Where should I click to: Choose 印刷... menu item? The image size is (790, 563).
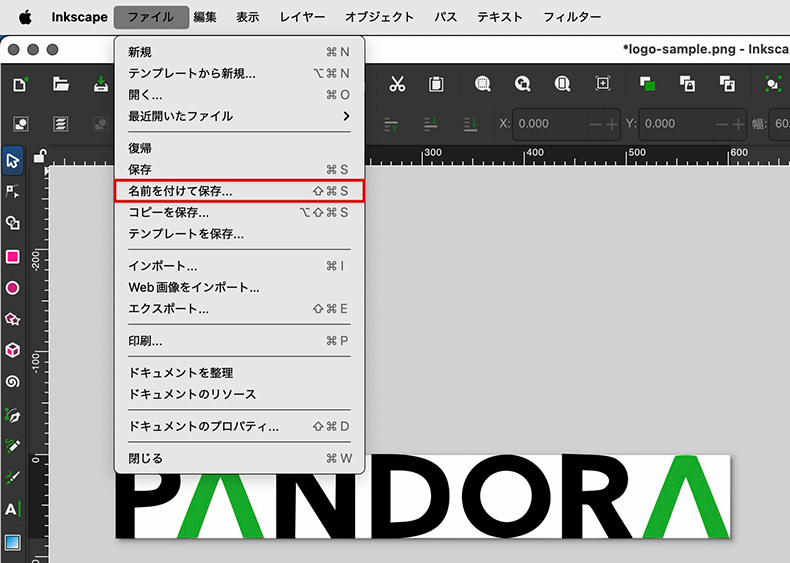[x=239, y=341]
